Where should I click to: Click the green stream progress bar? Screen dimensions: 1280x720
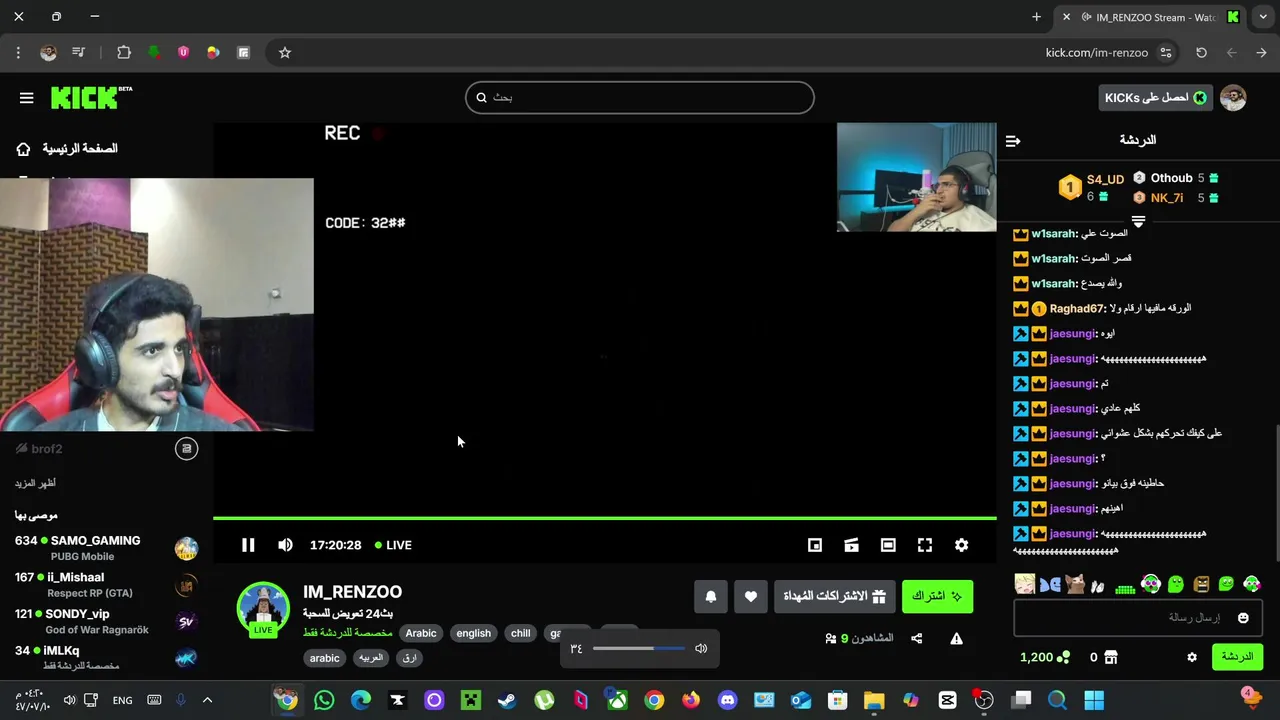tap(605, 518)
